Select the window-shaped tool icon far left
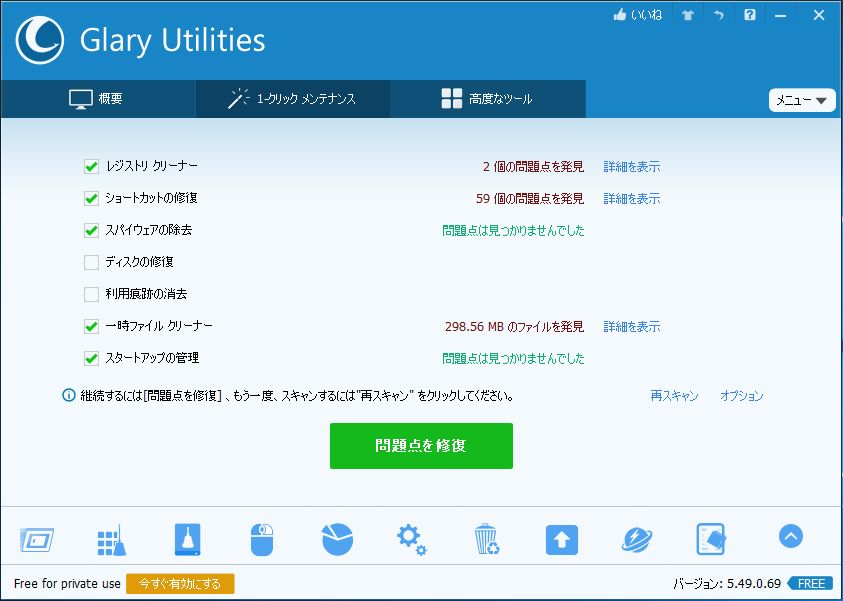Viewport: 843px width, 601px height. click(x=37, y=537)
